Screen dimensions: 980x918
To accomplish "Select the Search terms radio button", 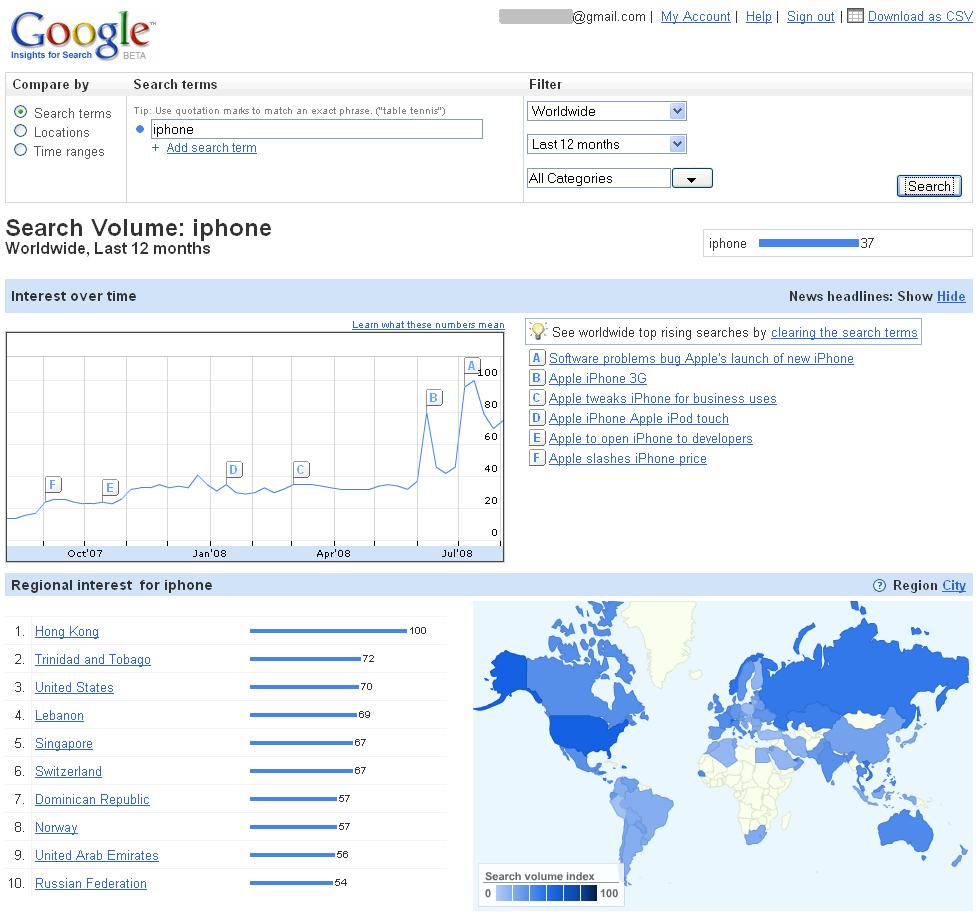I will [x=21, y=112].
